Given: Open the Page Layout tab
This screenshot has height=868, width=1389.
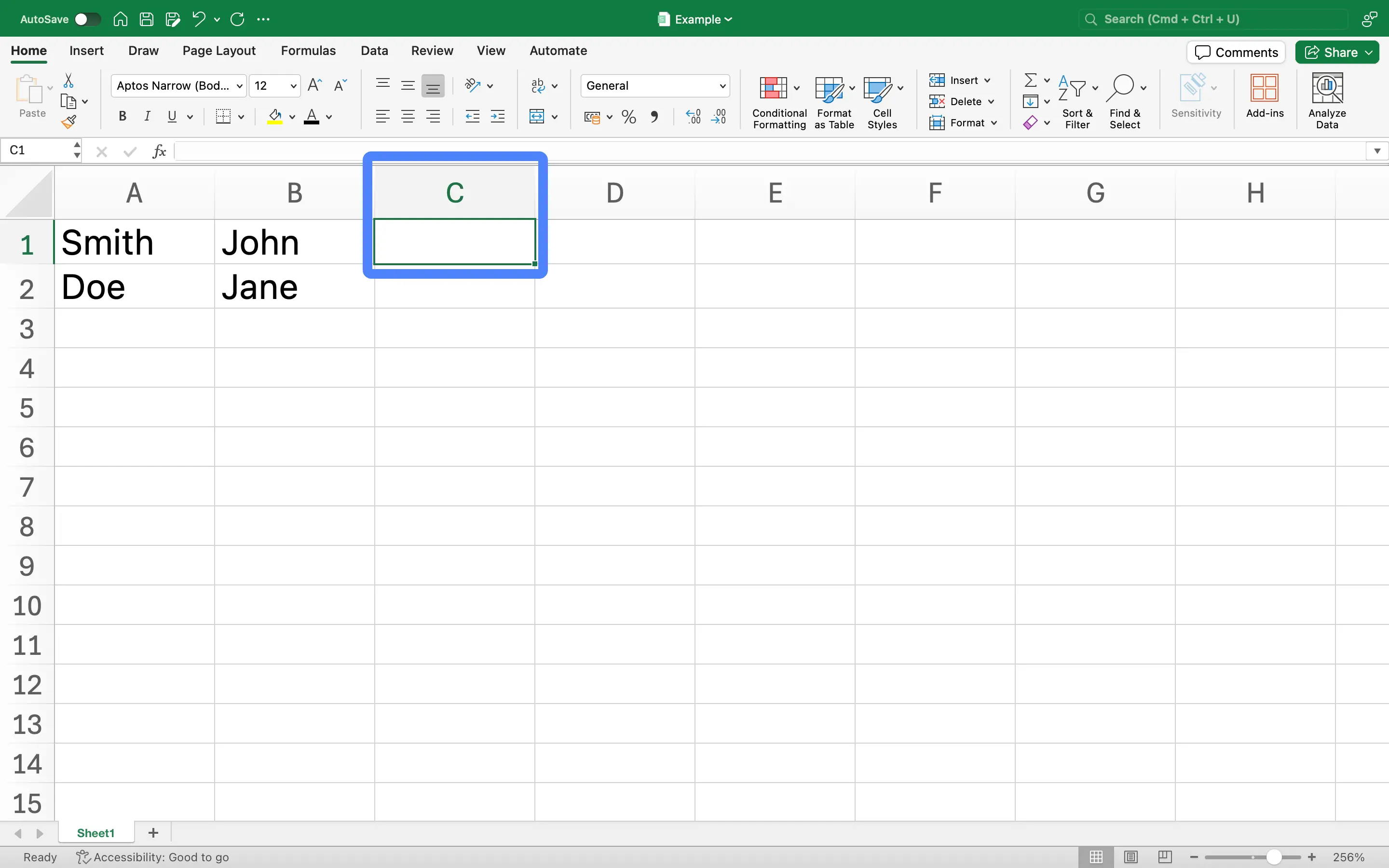Looking at the screenshot, I should click(219, 51).
